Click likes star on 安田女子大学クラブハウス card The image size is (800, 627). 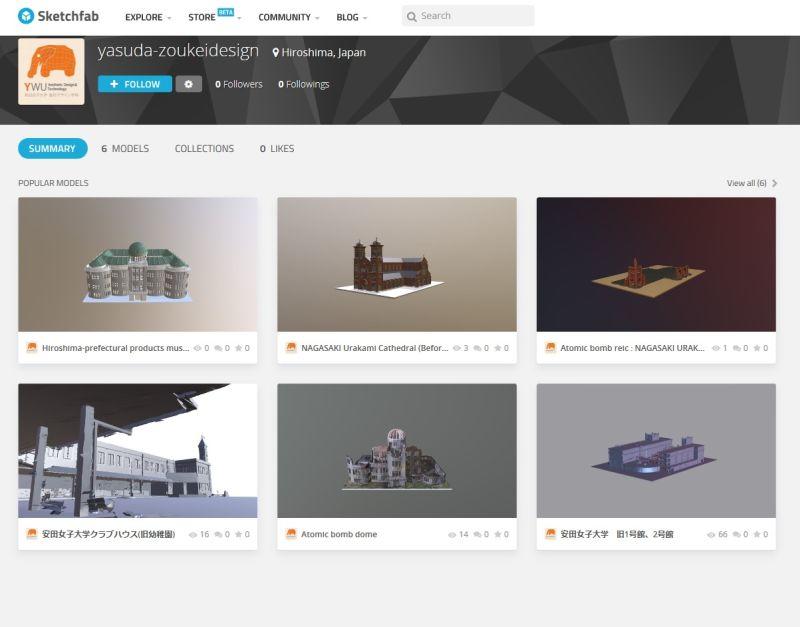coord(238,534)
